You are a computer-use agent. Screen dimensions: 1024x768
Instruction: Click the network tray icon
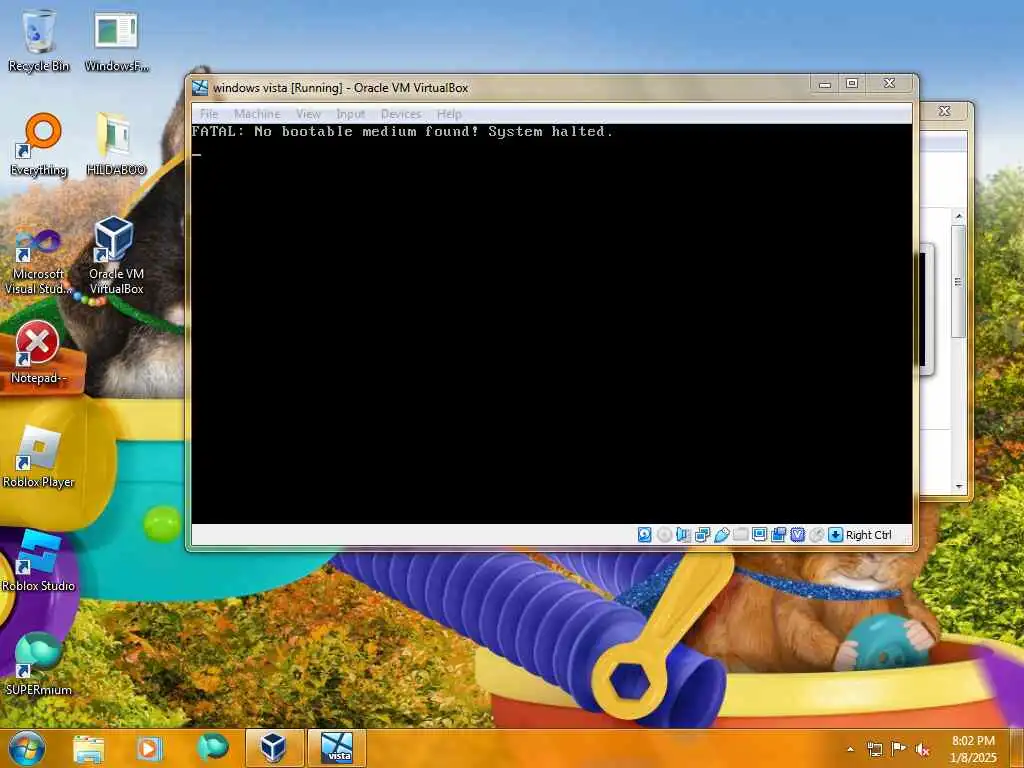874,749
